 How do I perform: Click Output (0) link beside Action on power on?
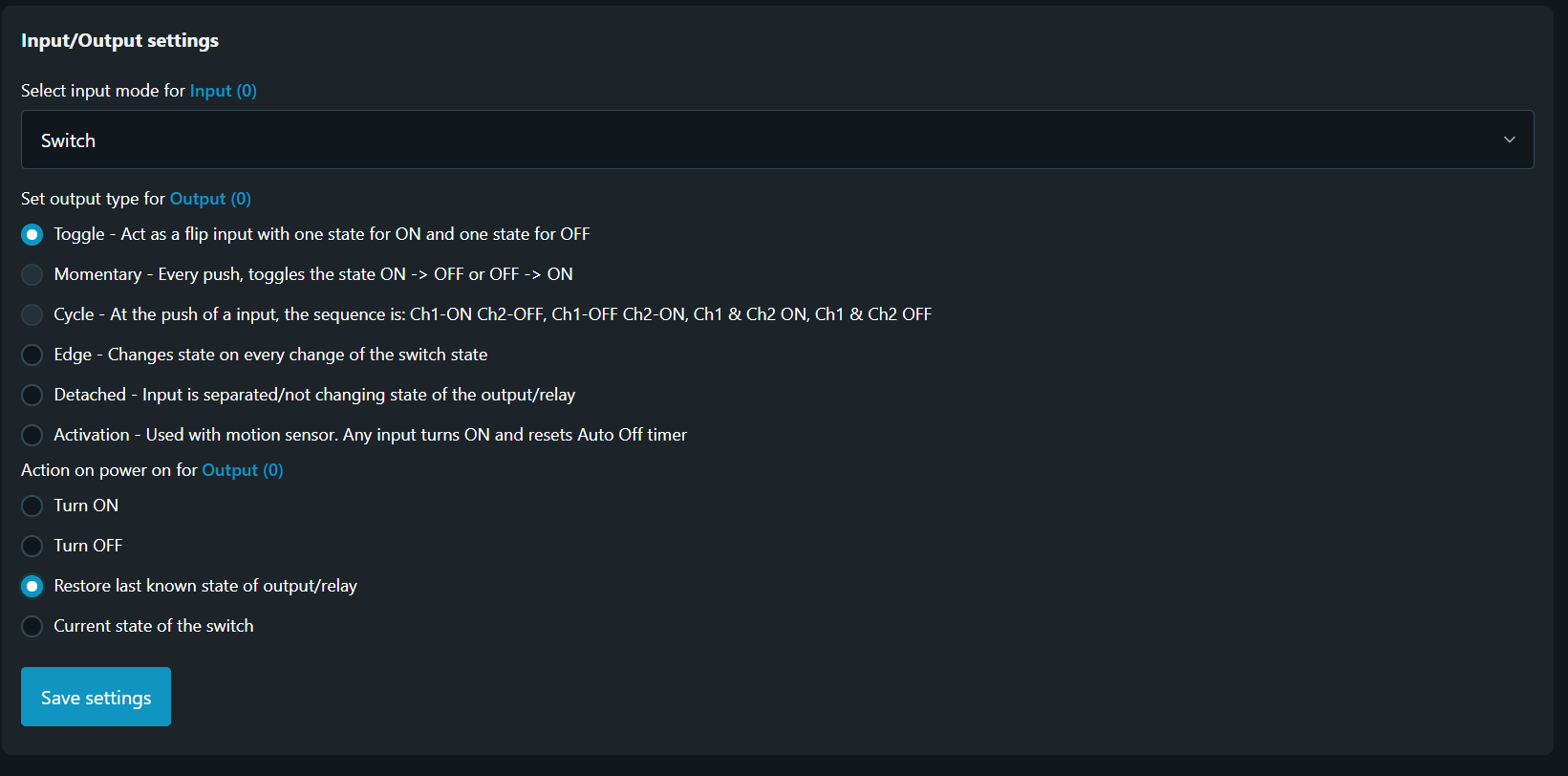(243, 470)
